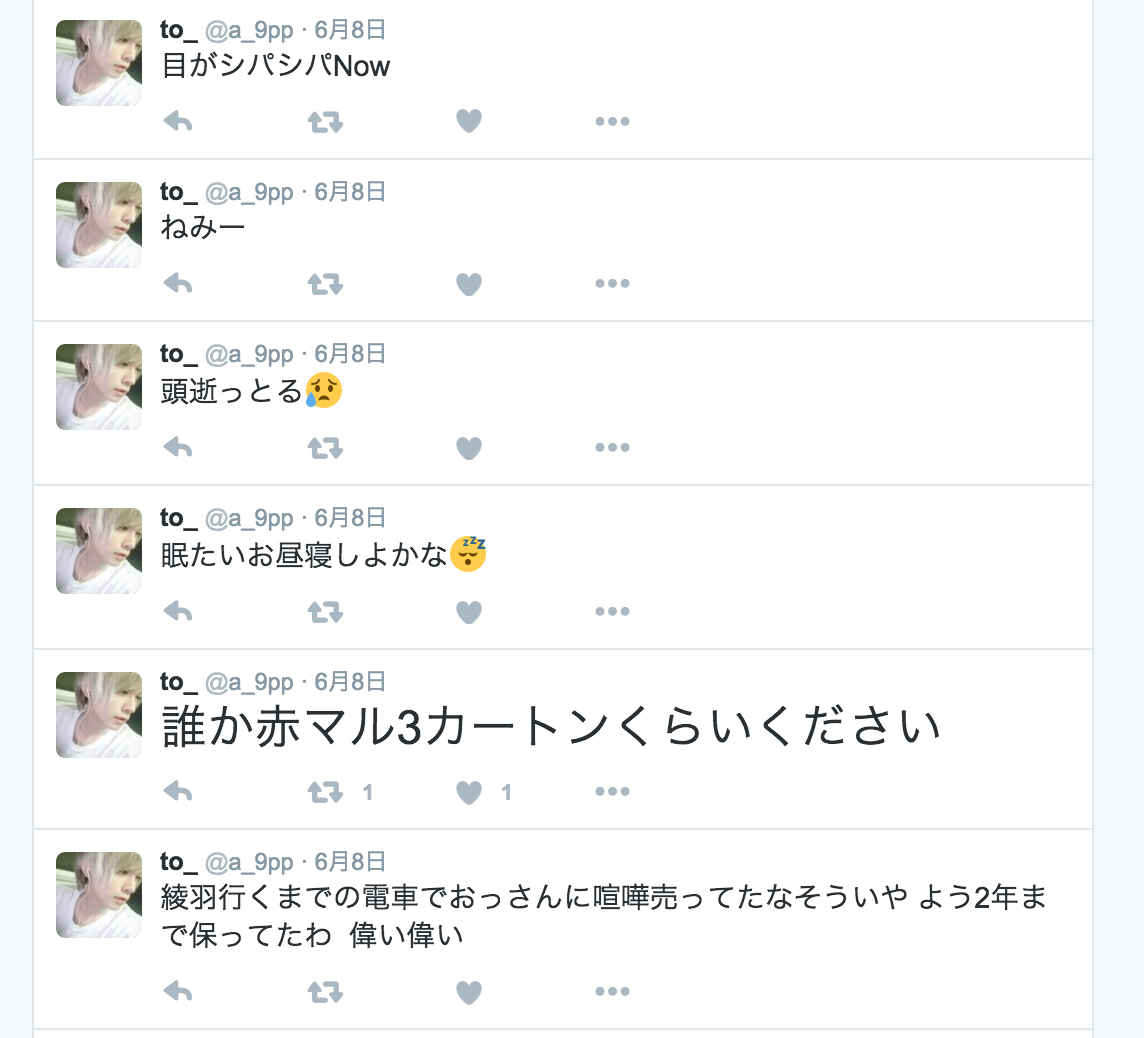This screenshot has width=1144, height=1038.
Task: Click the profile avatar beside 誰か赤マル tweet
Action: 99,715
